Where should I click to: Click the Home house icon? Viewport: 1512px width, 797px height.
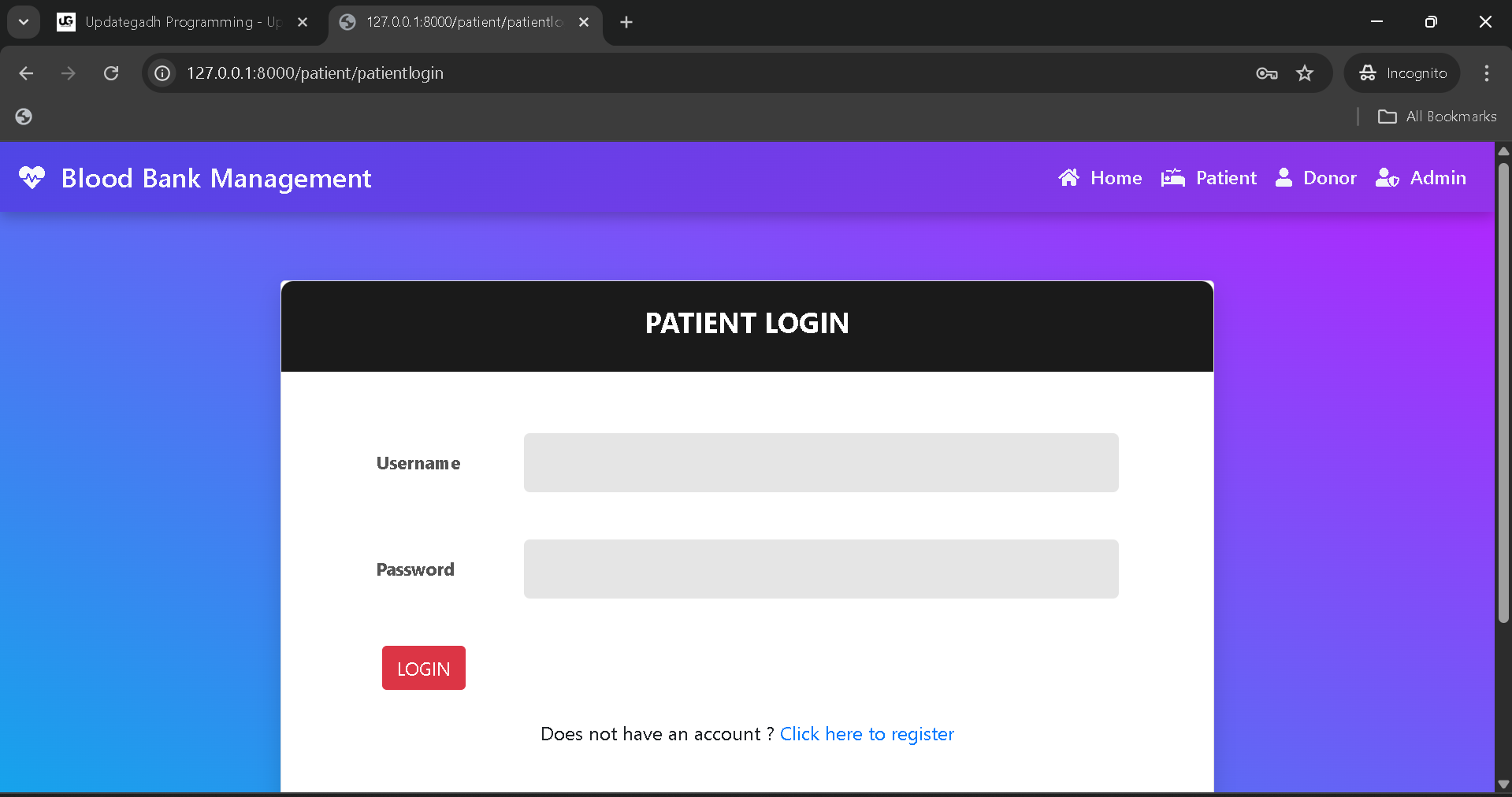pos(1068,178)
